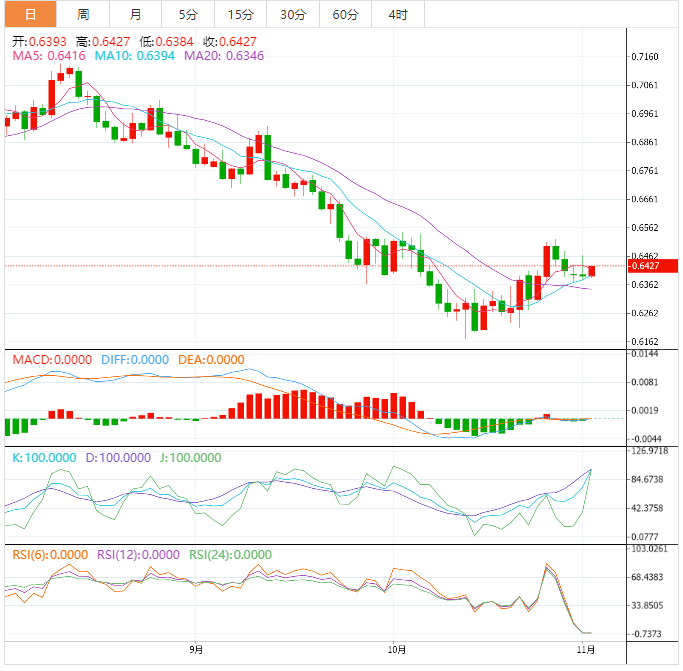
Task: Click the latest red candlestick at 0.6427
Action: (x=592, y=271)
